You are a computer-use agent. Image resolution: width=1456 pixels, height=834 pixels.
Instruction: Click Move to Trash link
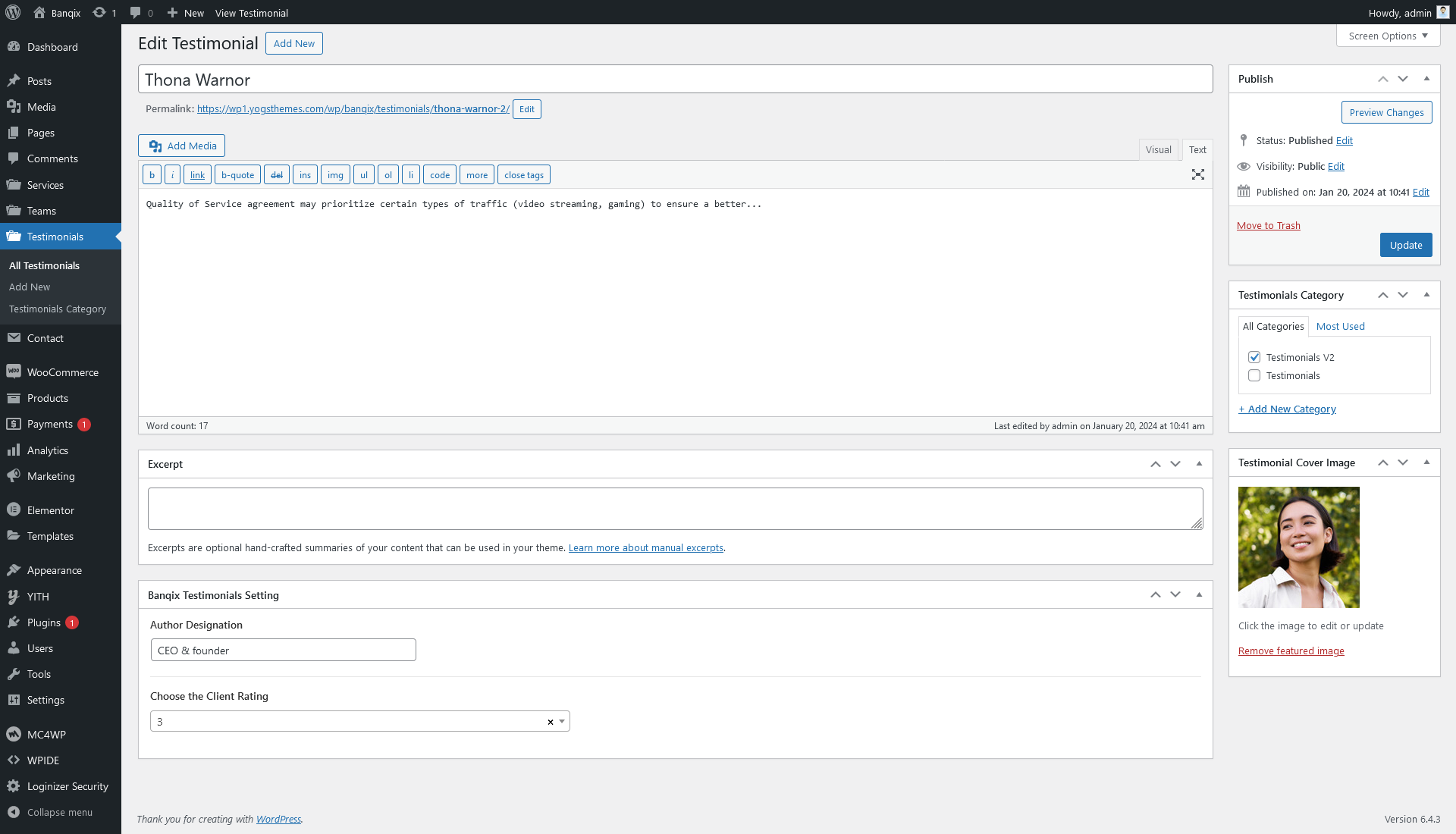(1268, 225)
